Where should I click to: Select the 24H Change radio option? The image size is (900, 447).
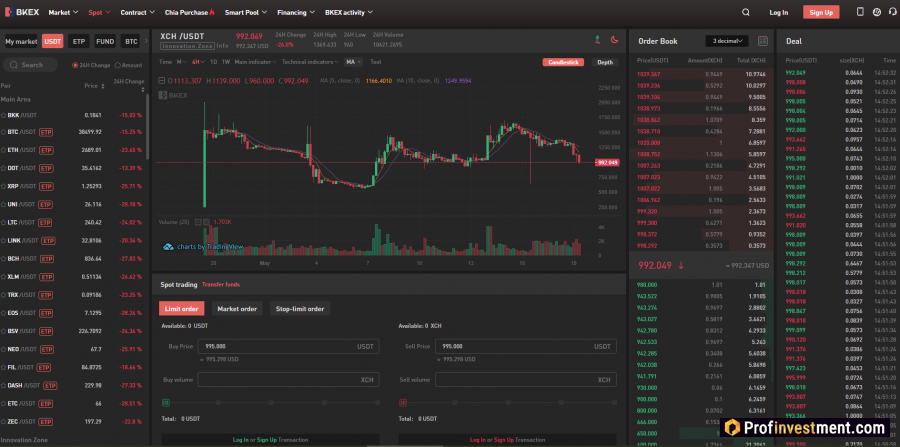coord(75,65)
